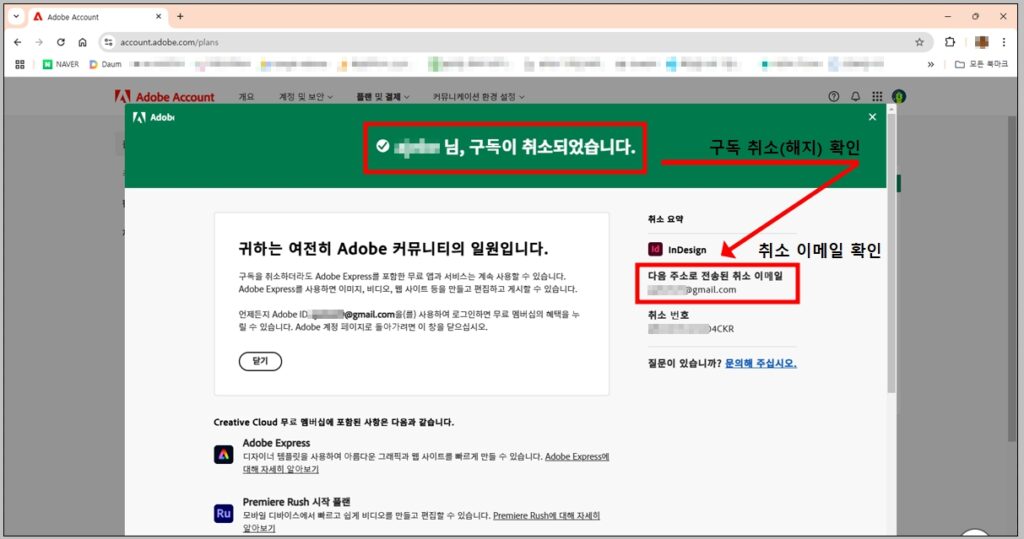Click the Adobe Account logo
Viewport: 1024px width, 539px height.
click(x=165, y=97)
